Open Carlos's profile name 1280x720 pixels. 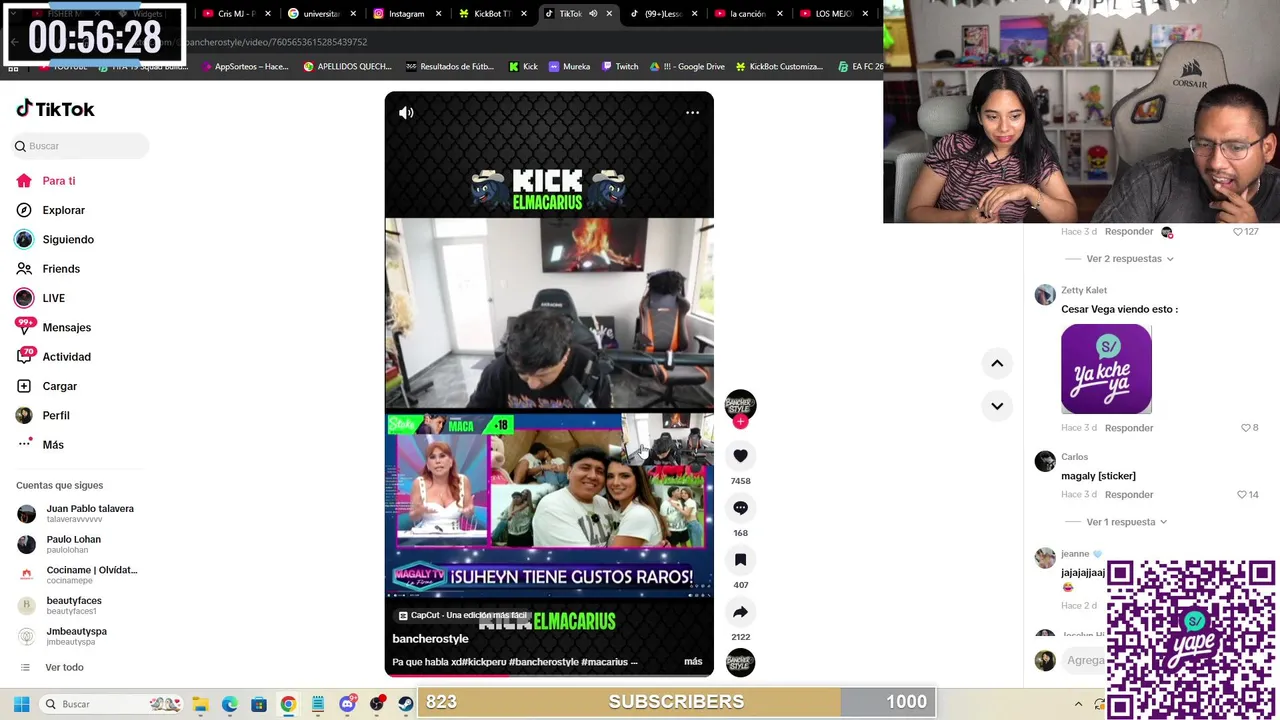coord(1074,457)
